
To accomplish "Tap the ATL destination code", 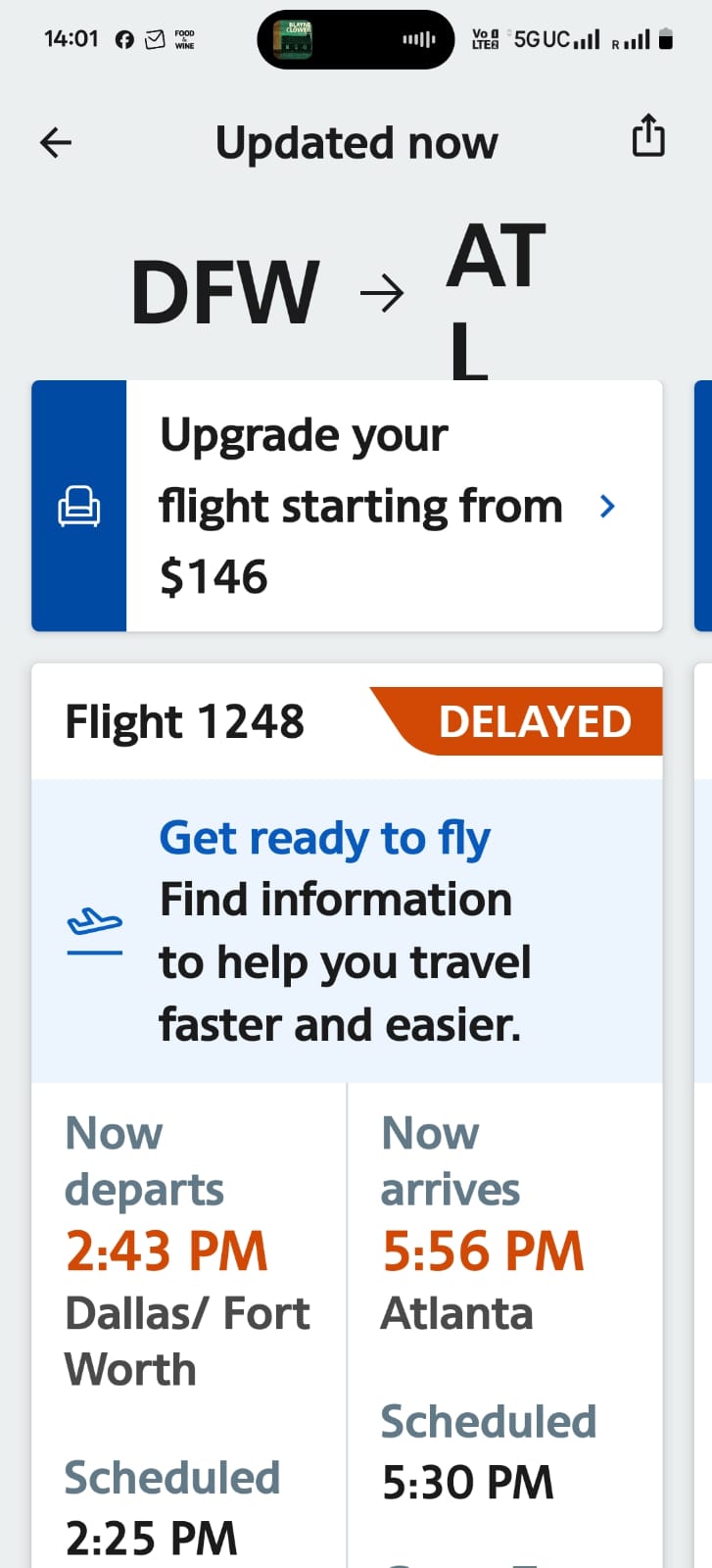I will pyautogui.click(x=495, y=294).
